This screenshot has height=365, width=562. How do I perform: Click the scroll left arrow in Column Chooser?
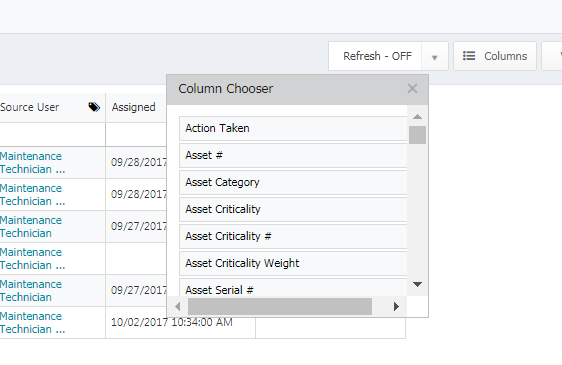pyautogui.click(x=177, y=307)
